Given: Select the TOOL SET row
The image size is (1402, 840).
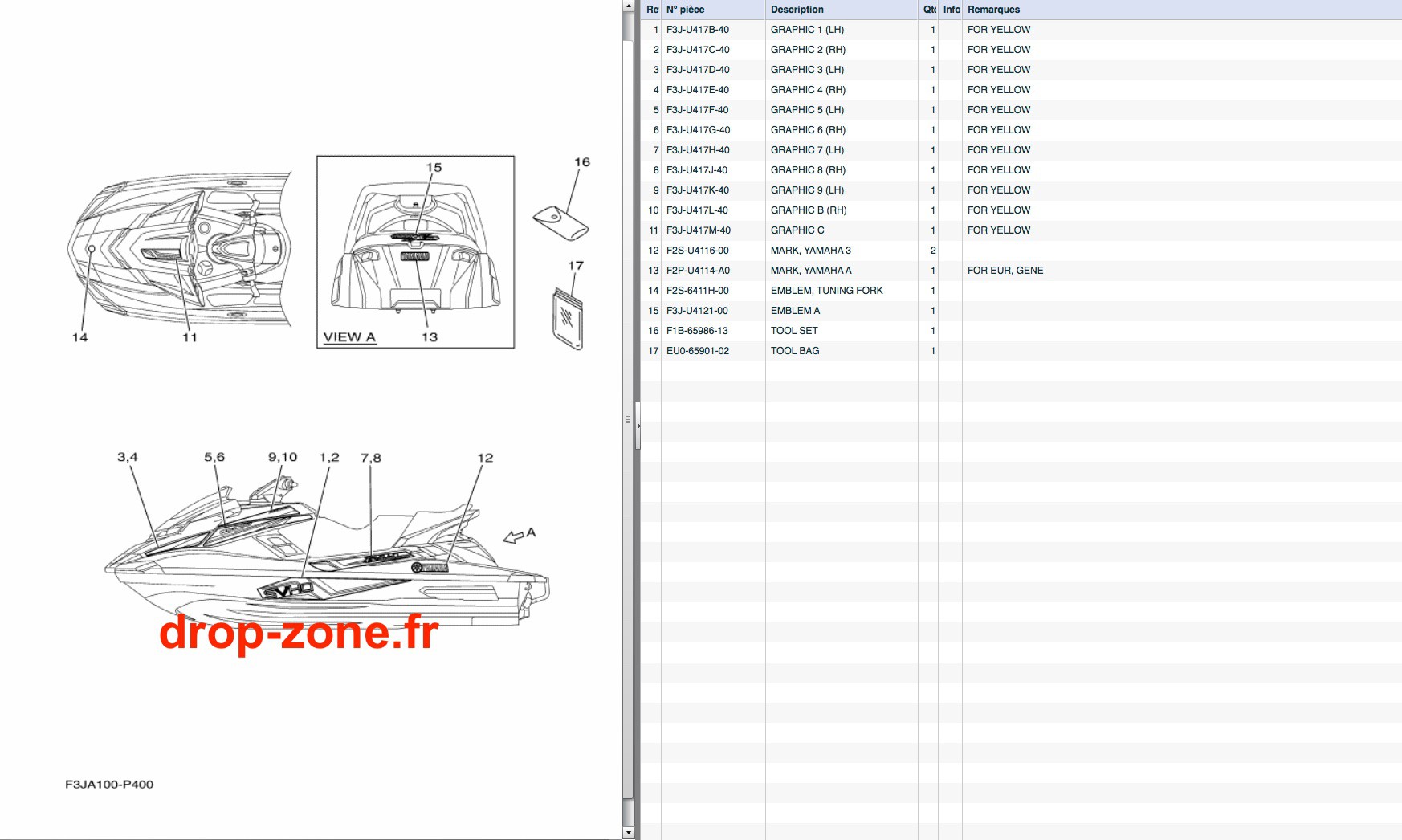Looking at the screenshot, I should click(x=1021, y=331).
